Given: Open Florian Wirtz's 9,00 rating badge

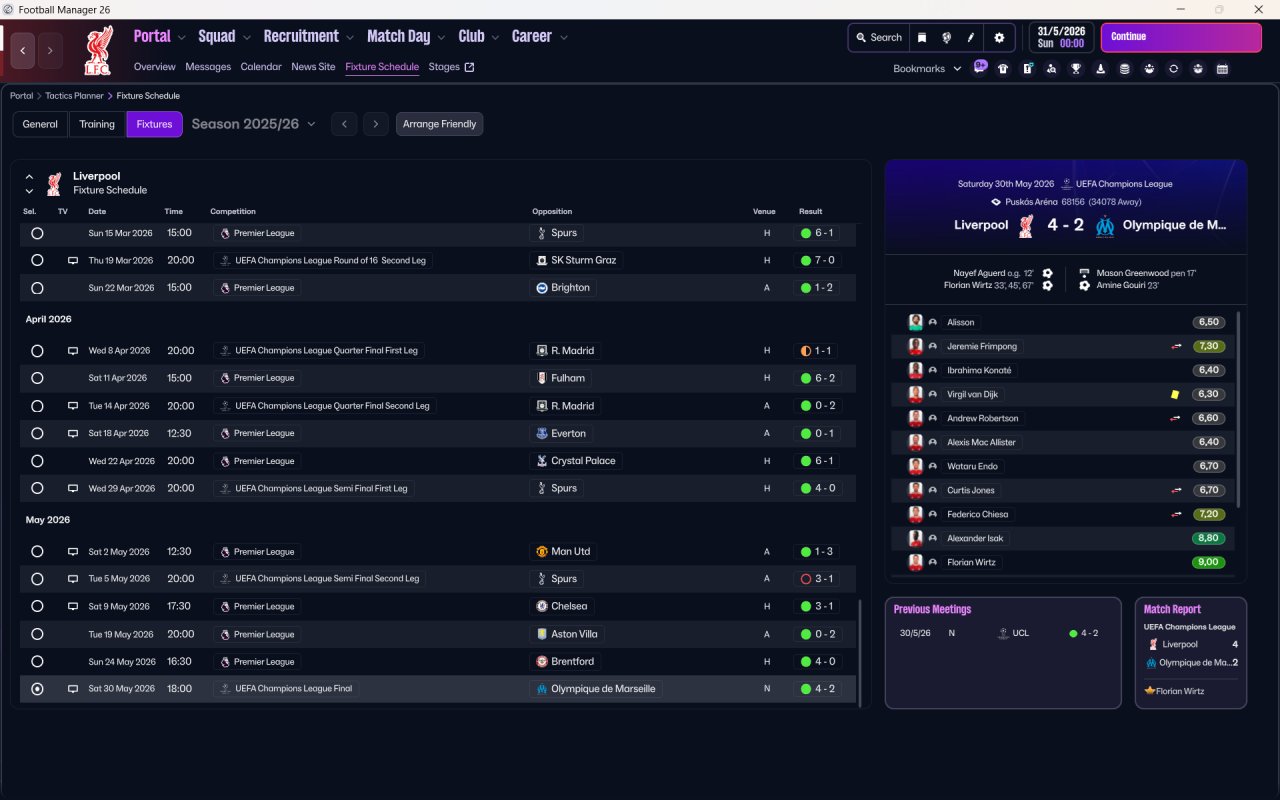Looking at the screenshot, I should tap(1208, 562).
